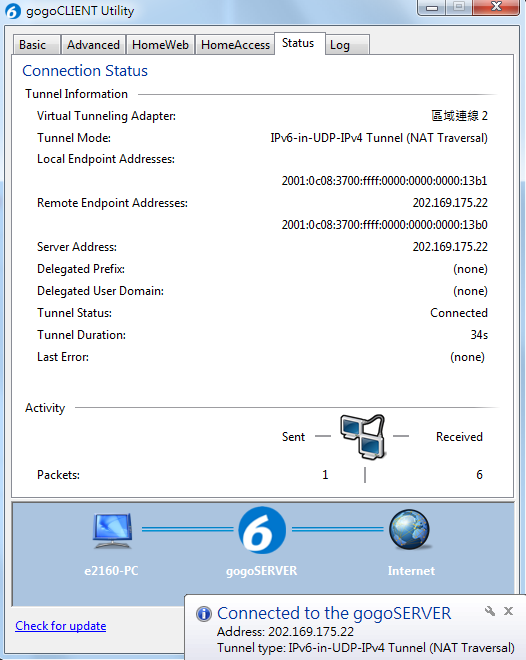This screenshot has width=526, height=660.
Task: Click the Sent packets count 1
Action: (325, 475)
